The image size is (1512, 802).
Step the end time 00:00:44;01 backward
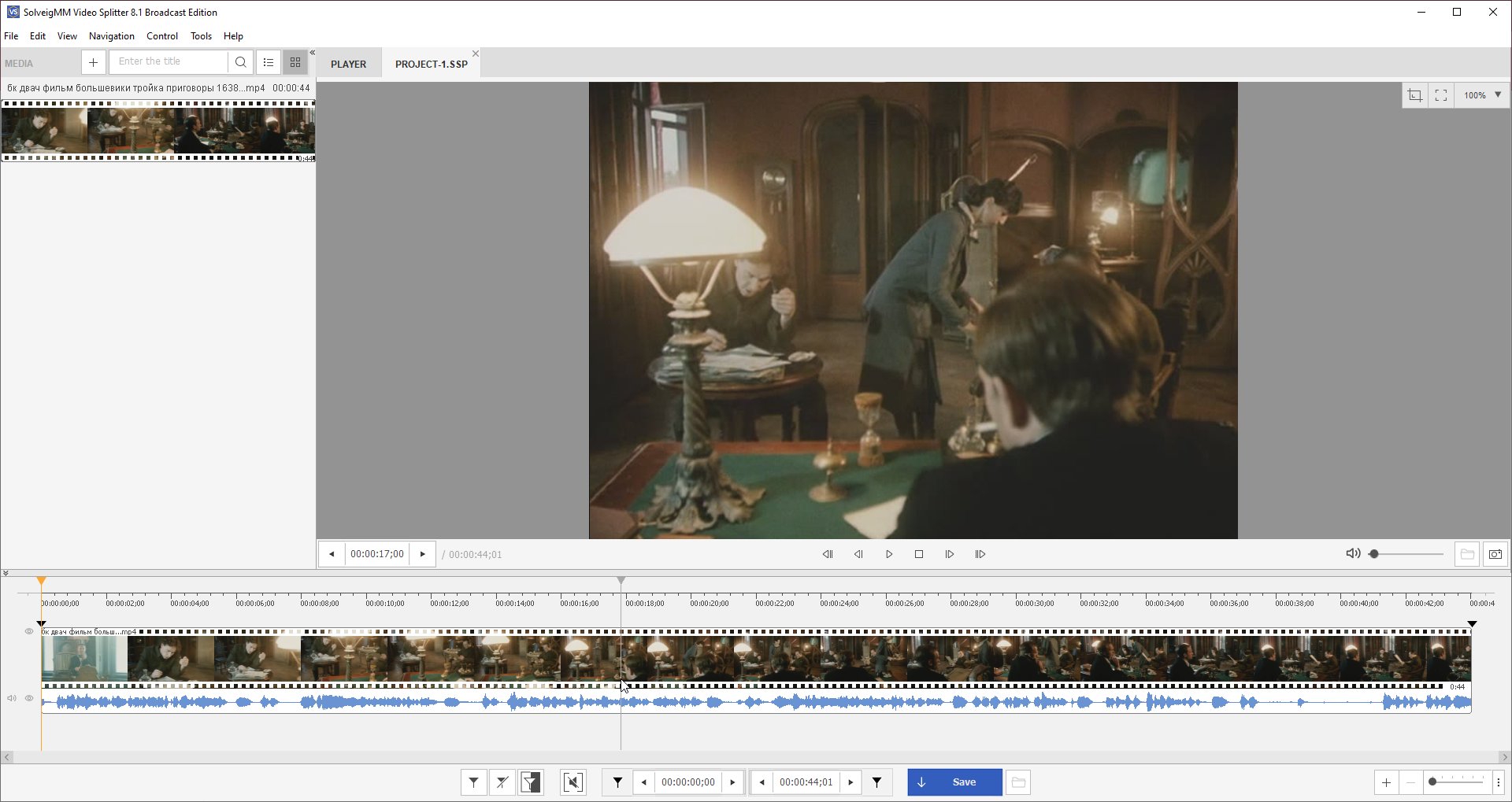(762, 782)
